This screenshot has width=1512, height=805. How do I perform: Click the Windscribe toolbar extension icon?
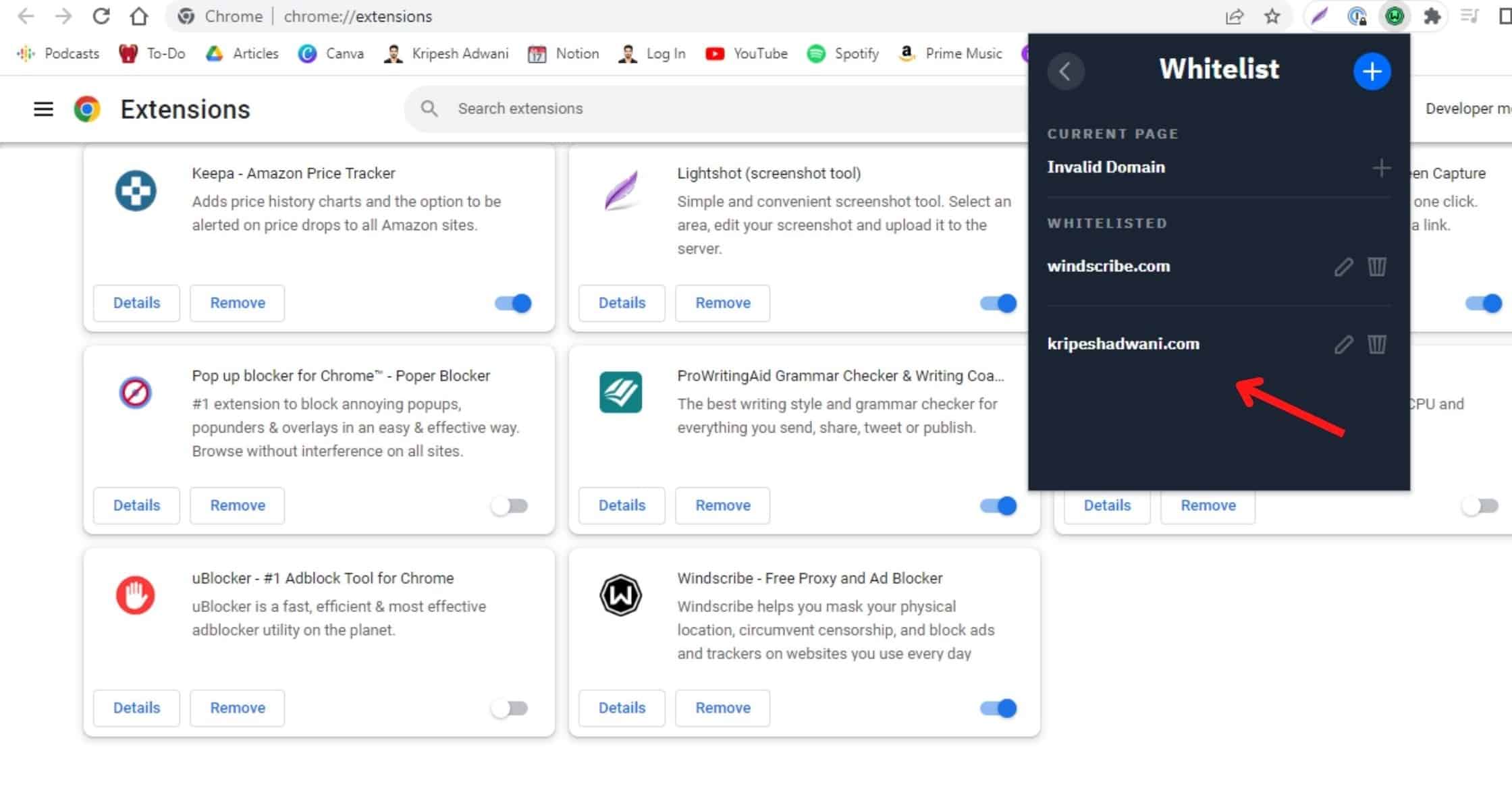[x=1395, y=16]
